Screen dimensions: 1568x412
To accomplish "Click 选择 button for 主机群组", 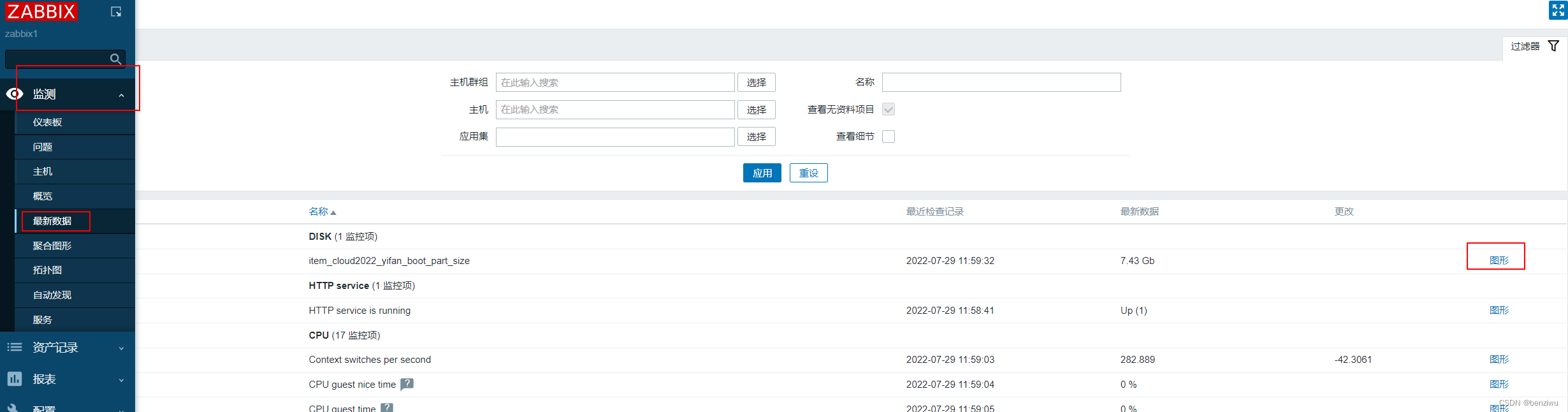I will click(x=757, y=82).
